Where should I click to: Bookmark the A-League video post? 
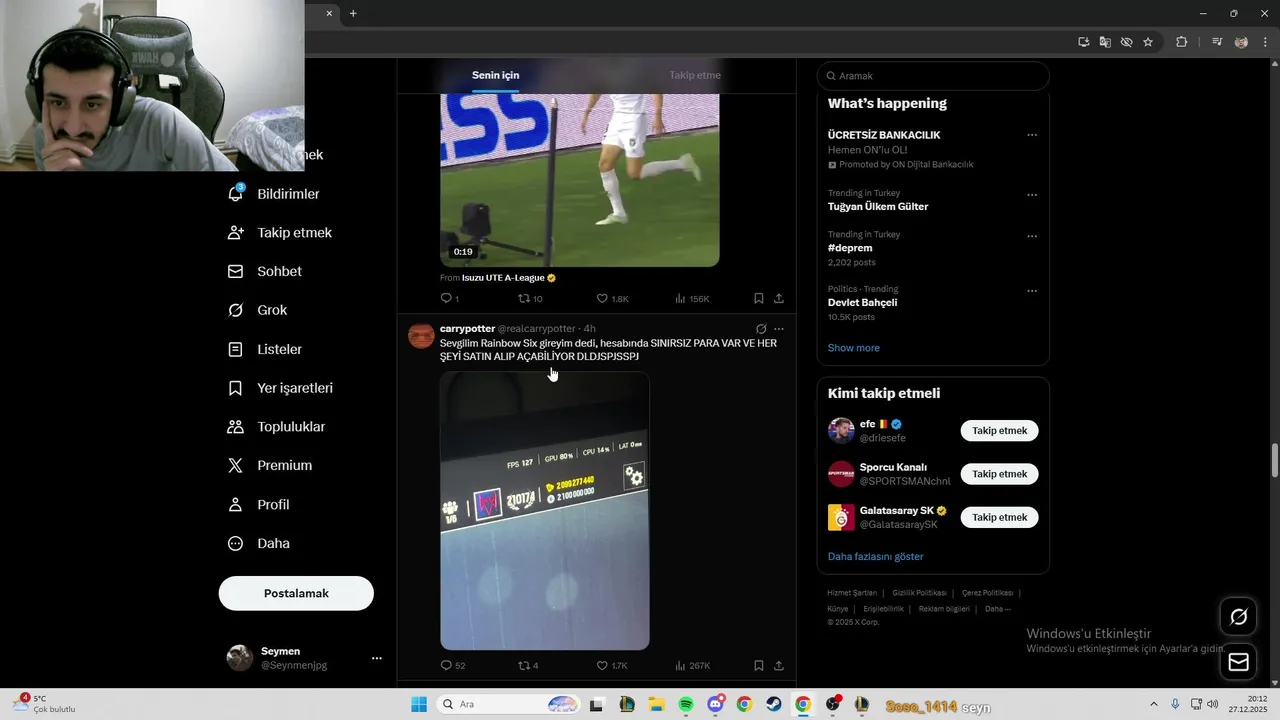[x=759, y=298]
